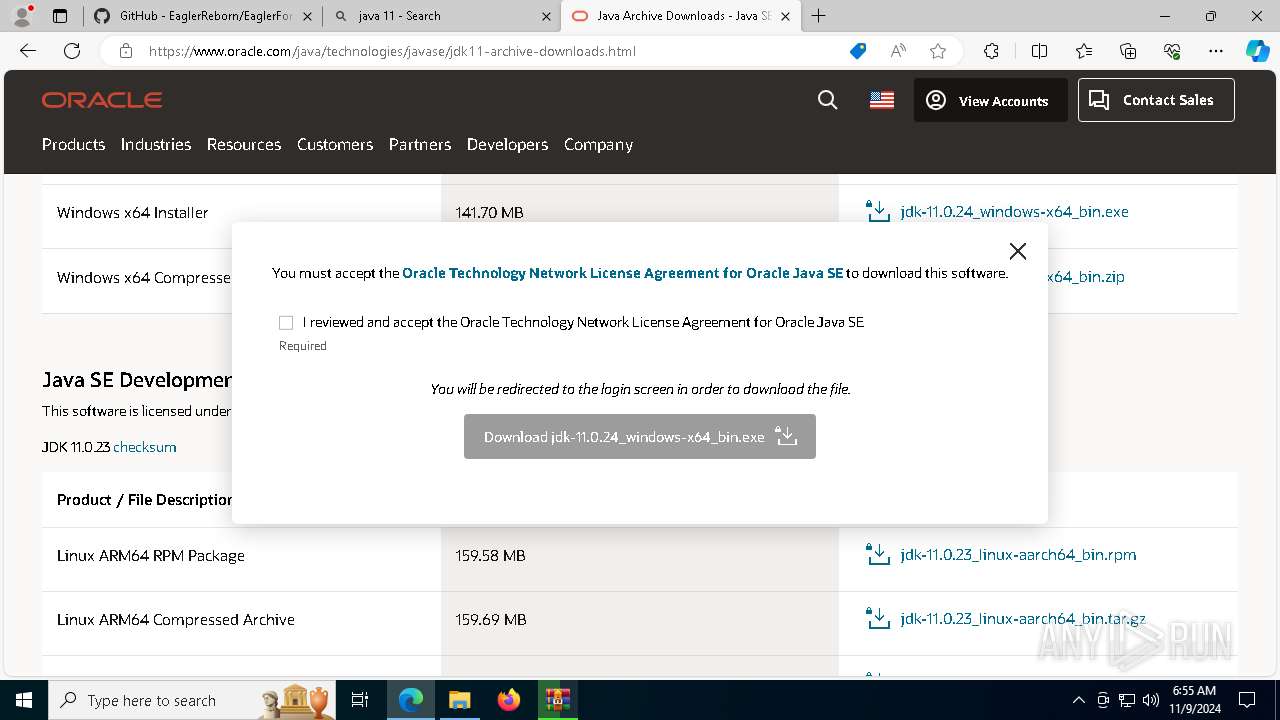
Task: Close the license agreement dialog
Action: click(1017, 251)
